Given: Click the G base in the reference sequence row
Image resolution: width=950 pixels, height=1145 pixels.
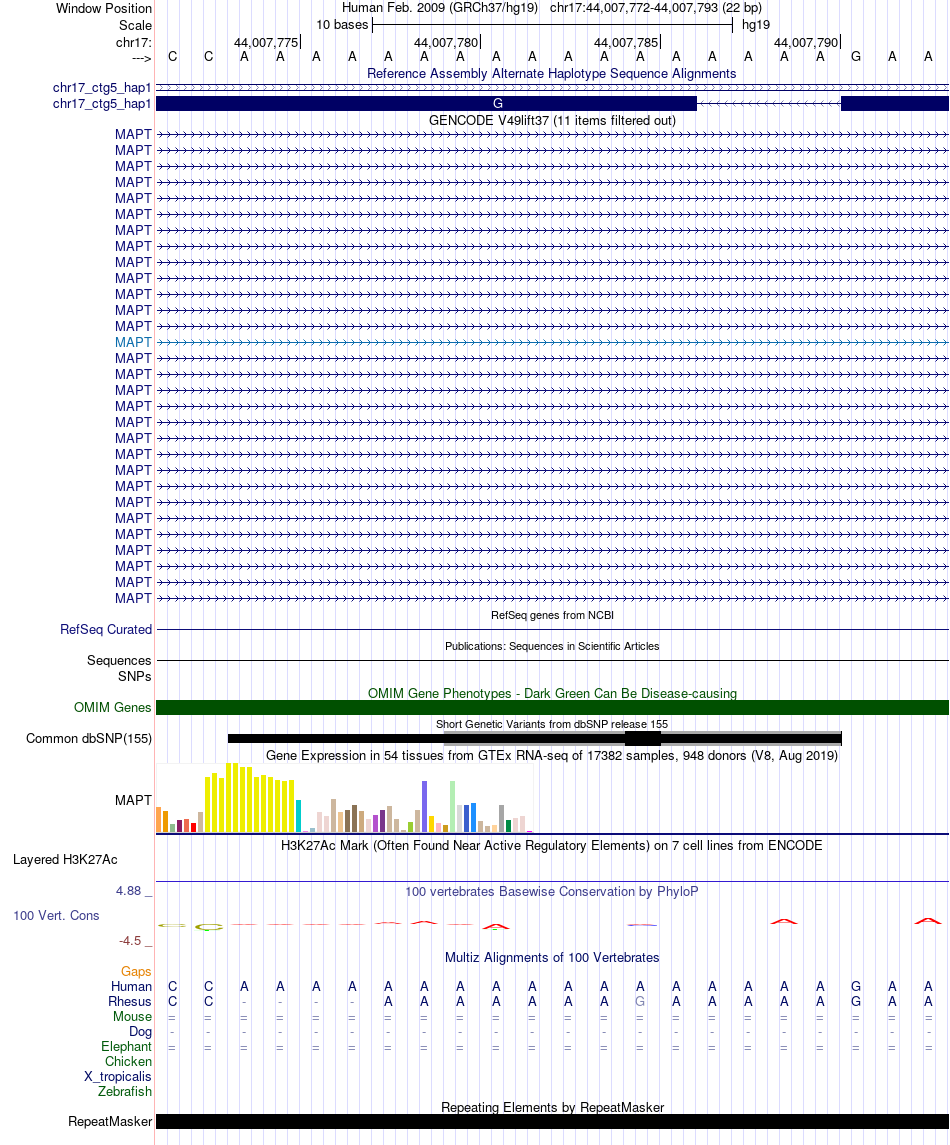Looking at the screenshot, I should 856,56.
